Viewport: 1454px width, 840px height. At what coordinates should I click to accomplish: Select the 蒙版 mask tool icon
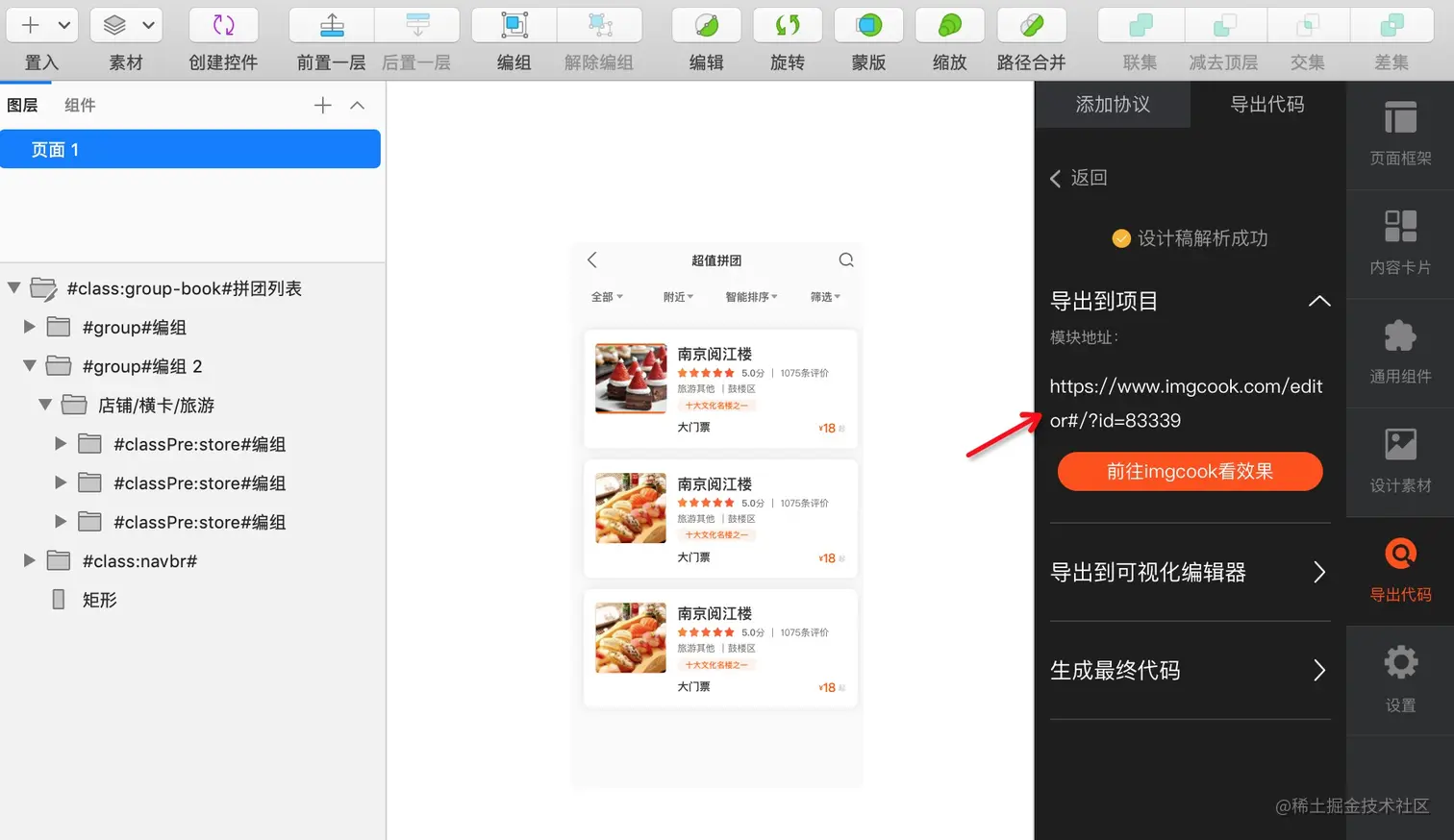pyautogui.click(x=868, y=25)
